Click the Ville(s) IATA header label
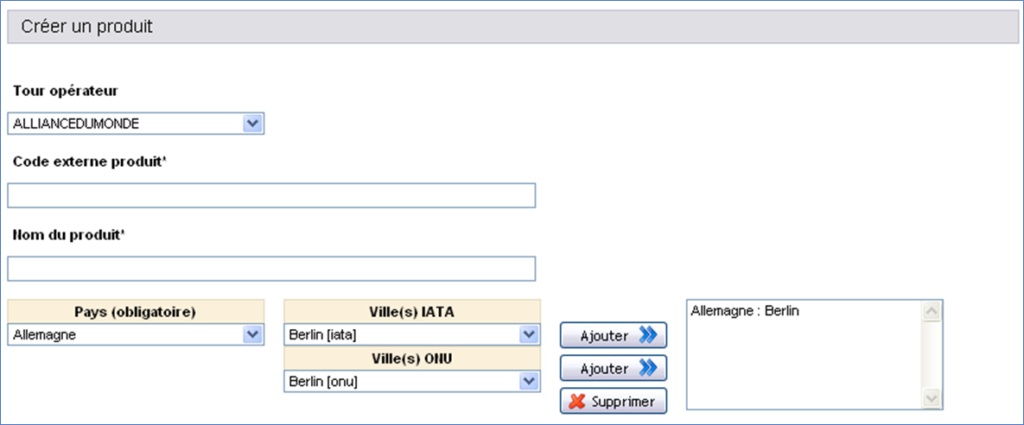 [411, 311]
